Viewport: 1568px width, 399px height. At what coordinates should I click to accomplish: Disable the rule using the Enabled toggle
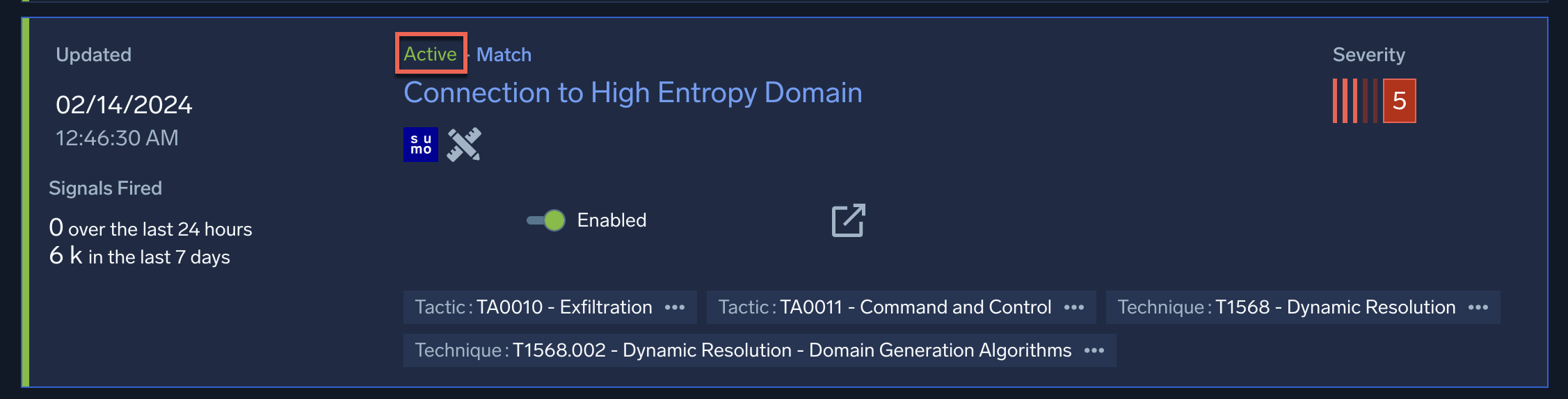[547, 220]
